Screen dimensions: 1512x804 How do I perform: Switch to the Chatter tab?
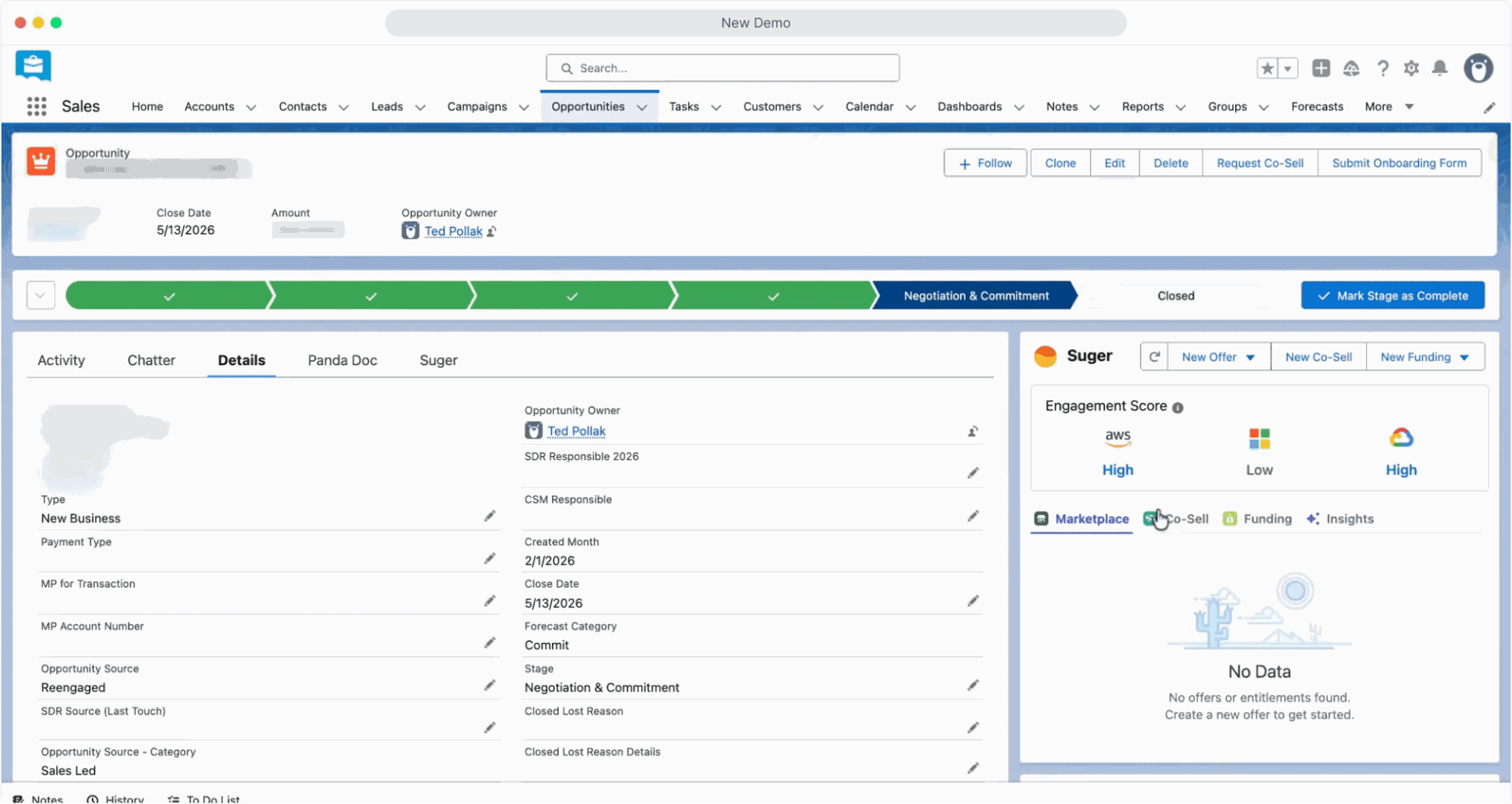click(151, 361)
